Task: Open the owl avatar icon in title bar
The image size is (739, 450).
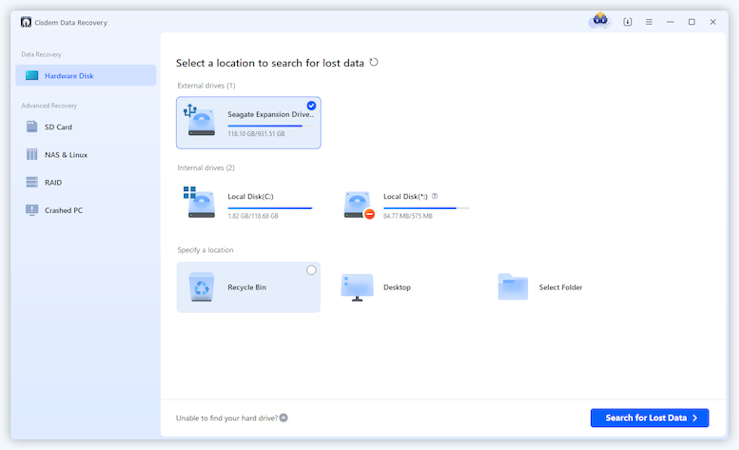Action: (600, 21)
